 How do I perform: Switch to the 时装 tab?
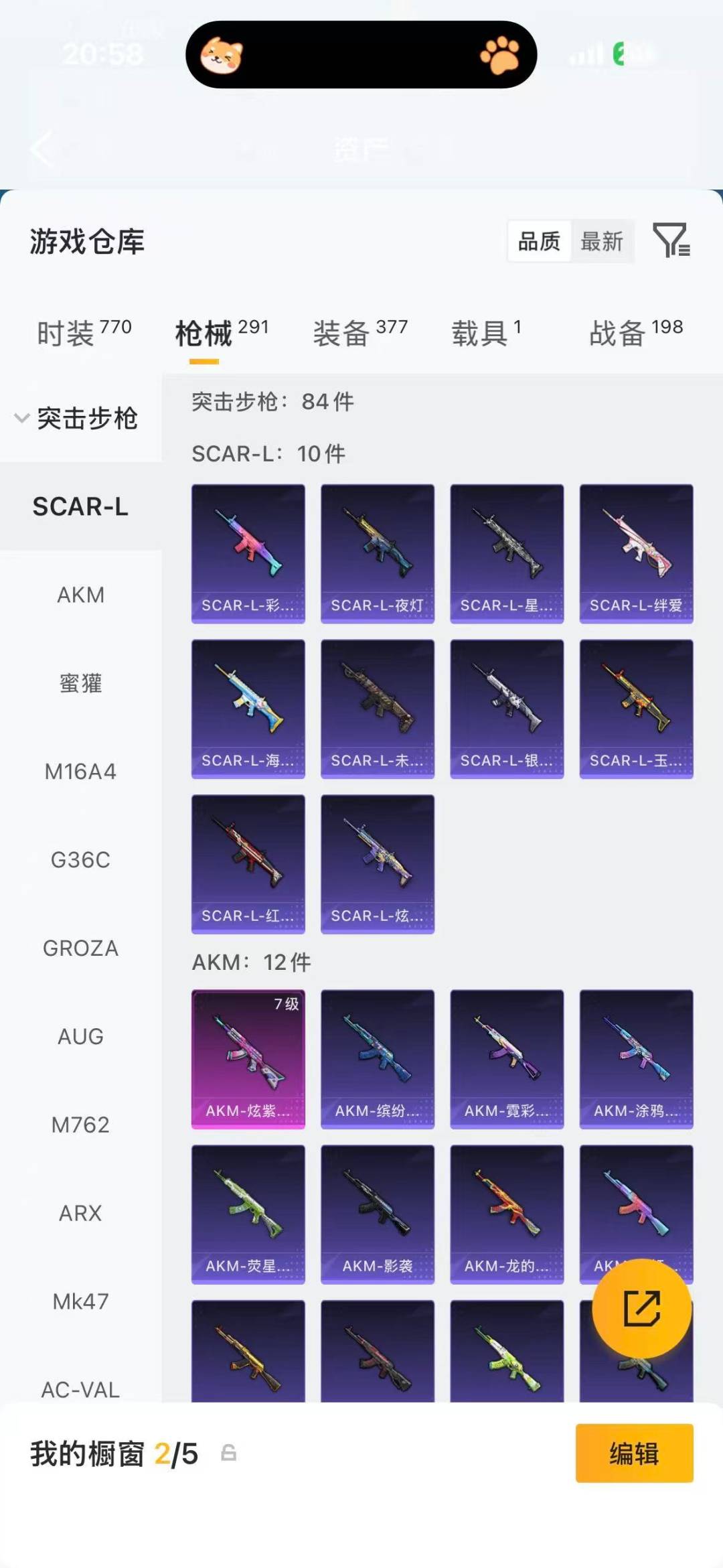84,332
